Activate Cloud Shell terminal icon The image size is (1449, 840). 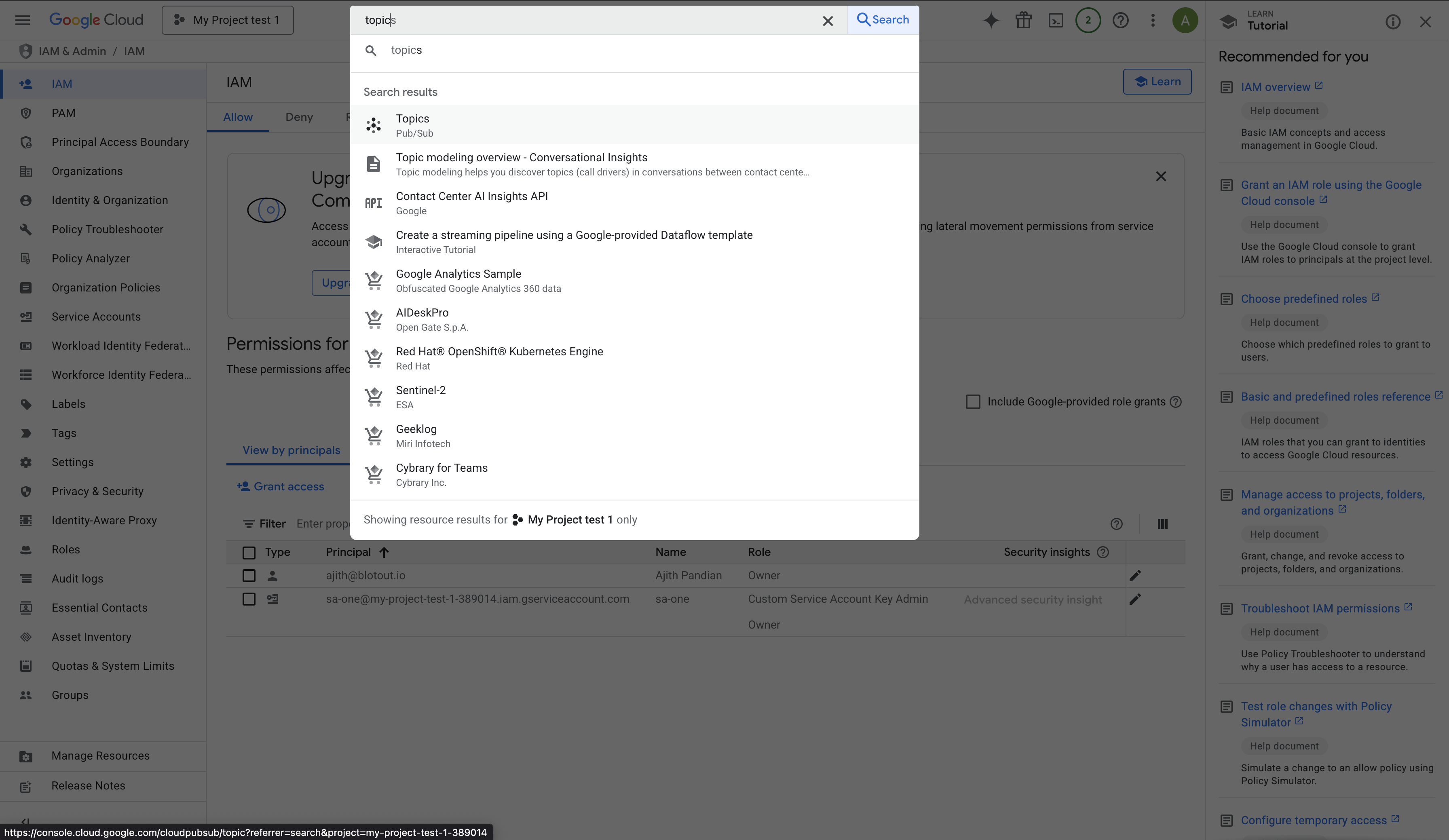[1056, 21]
